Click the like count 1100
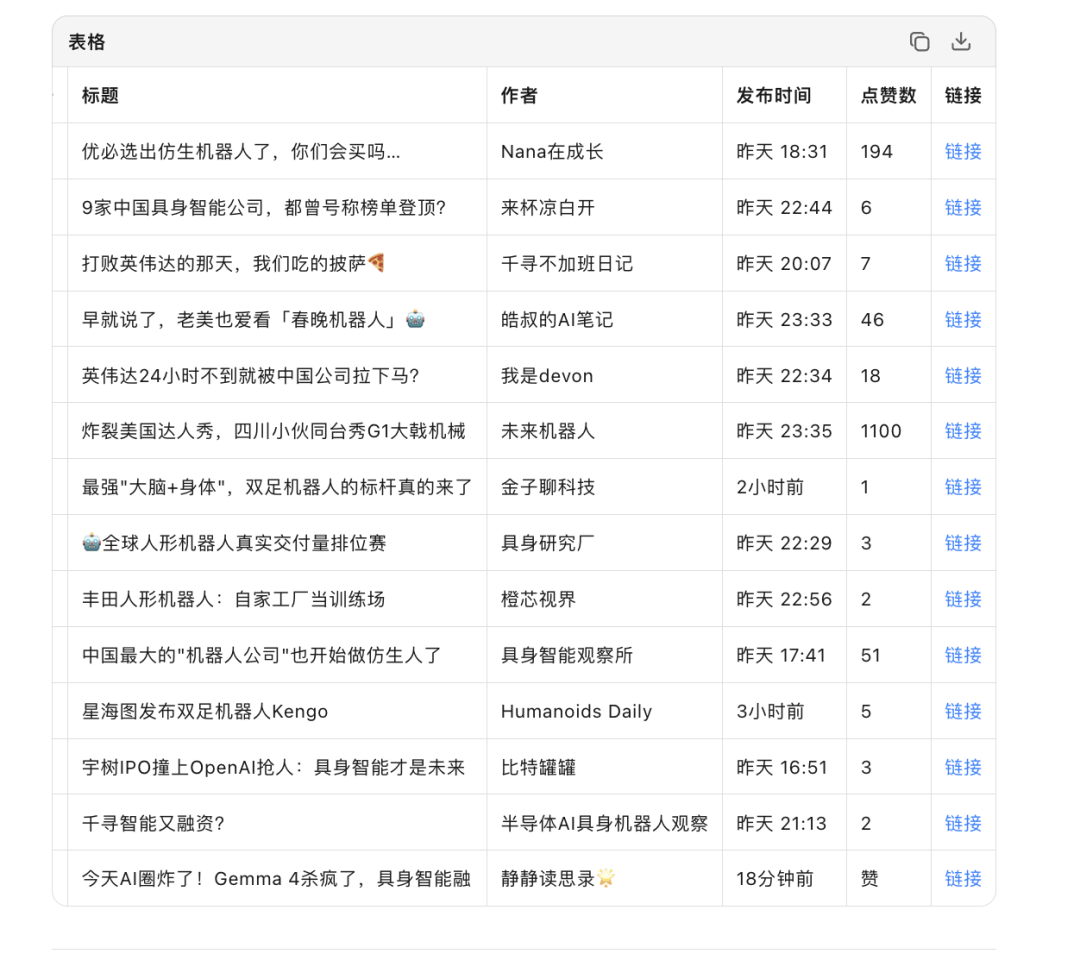The height and width of the screenshot is (954, 1080). point(881,431)
